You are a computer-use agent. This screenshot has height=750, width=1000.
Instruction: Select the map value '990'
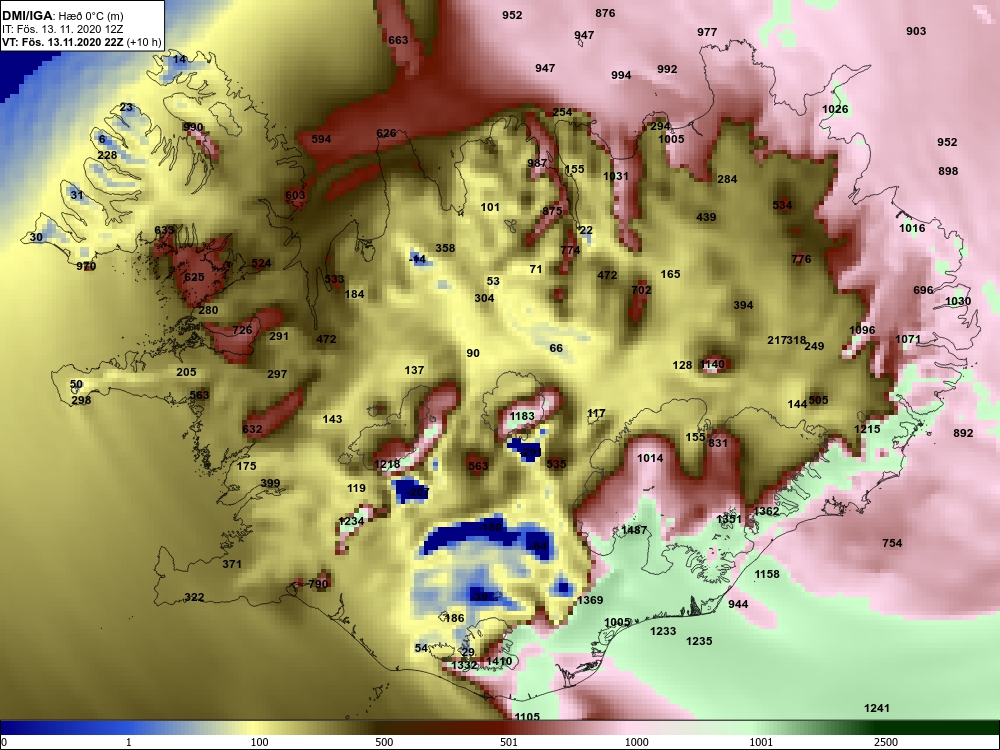click(193, 127)
